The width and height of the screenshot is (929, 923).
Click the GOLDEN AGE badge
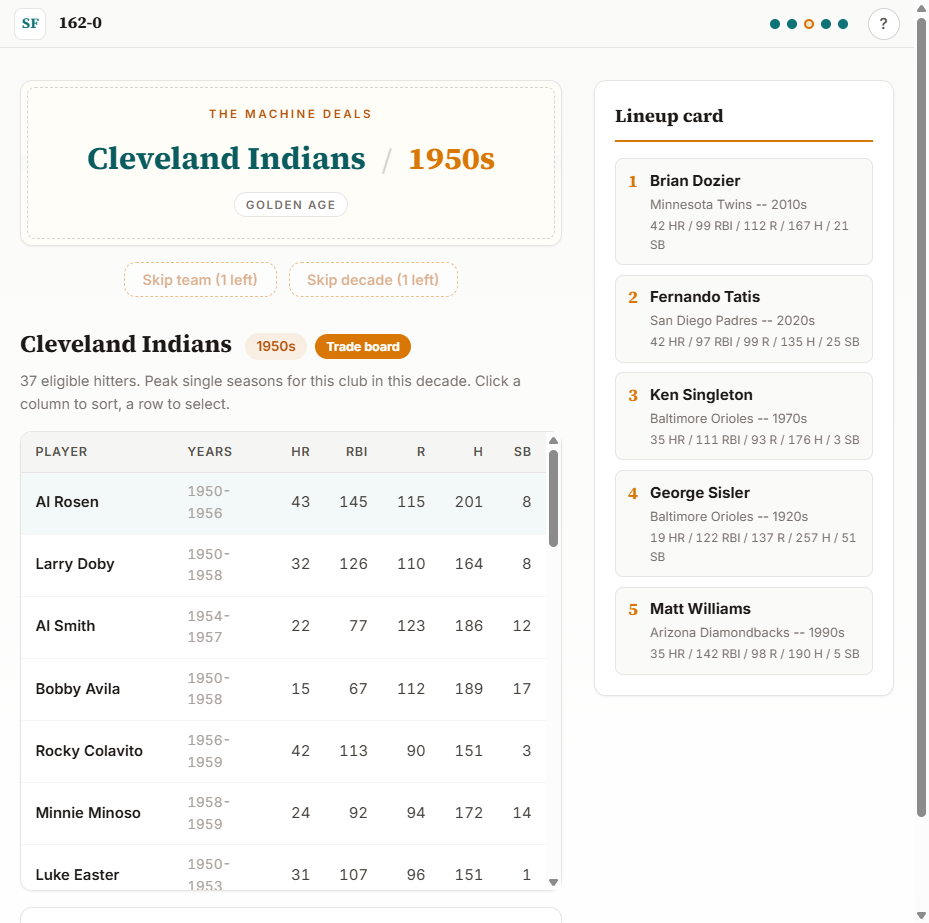[x=291, y=205]
